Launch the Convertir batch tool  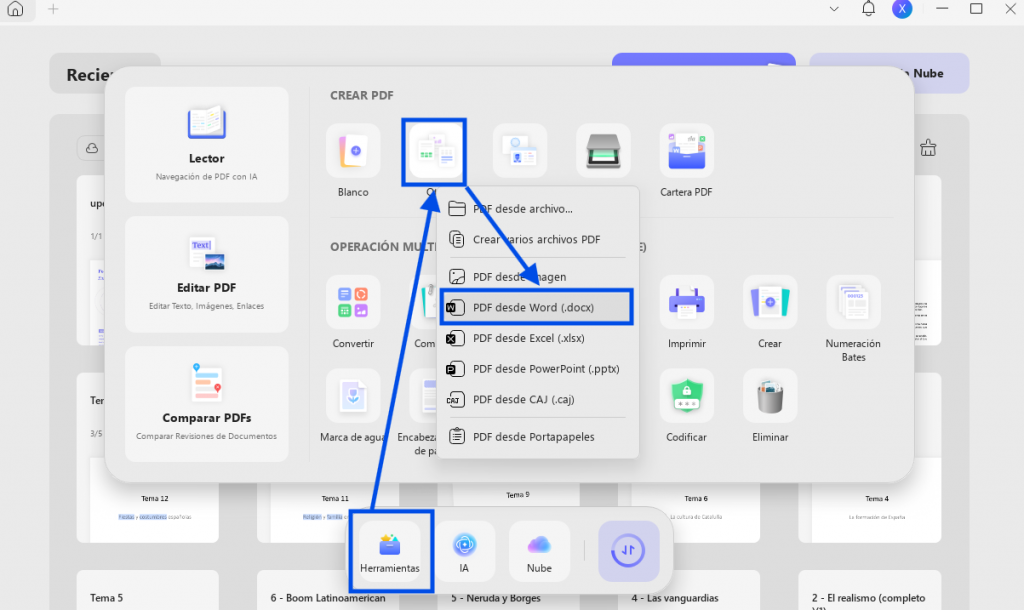(x=353, y=302)
